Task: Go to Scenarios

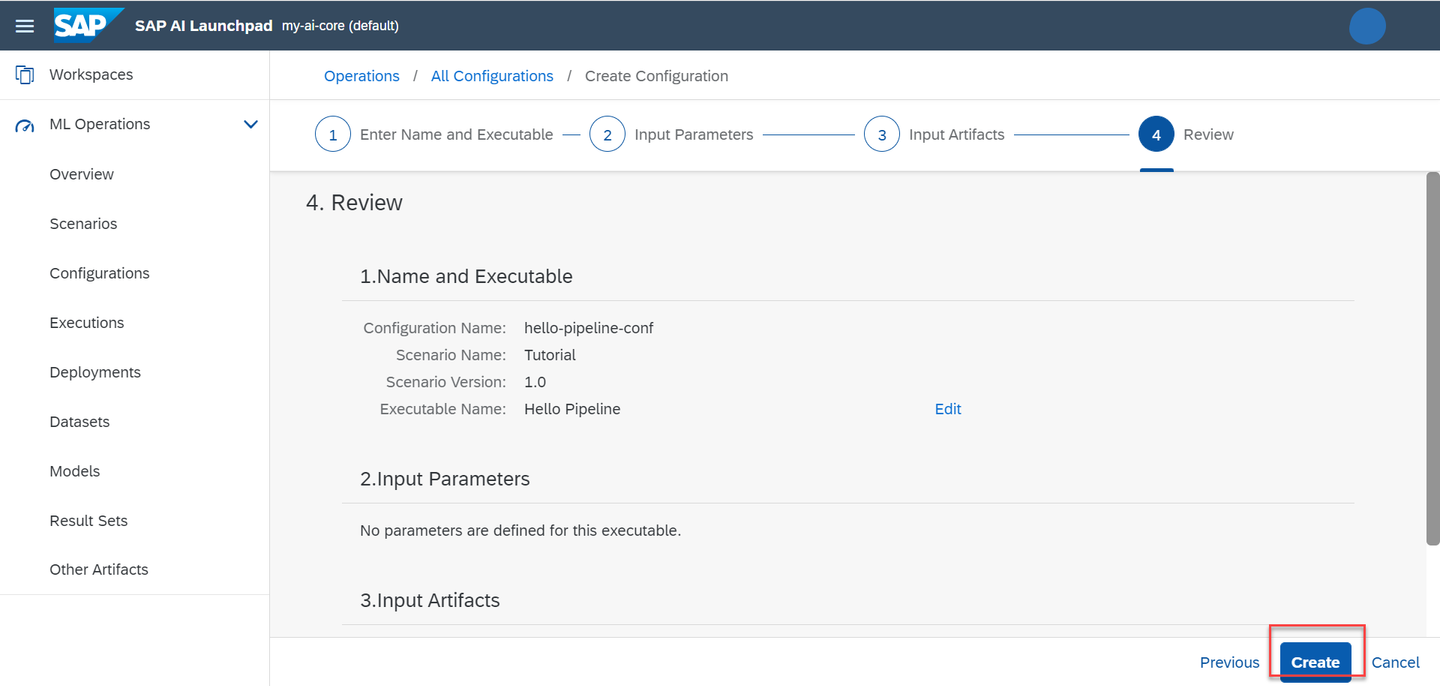Action: click(83, 224)
